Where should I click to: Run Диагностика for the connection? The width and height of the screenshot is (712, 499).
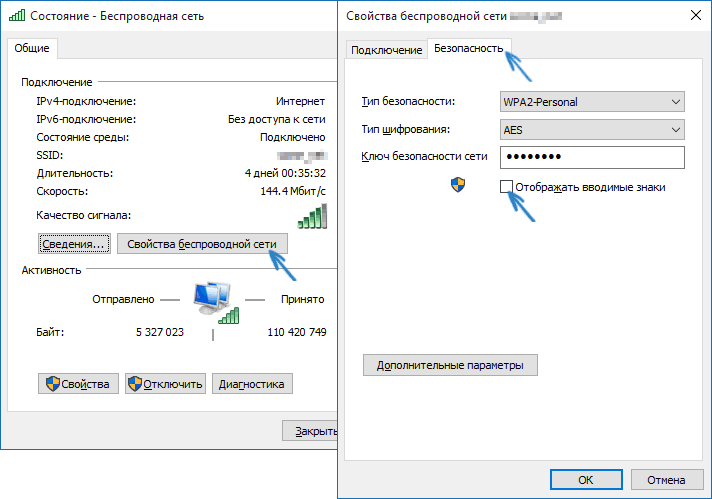[x=252, y=384]
